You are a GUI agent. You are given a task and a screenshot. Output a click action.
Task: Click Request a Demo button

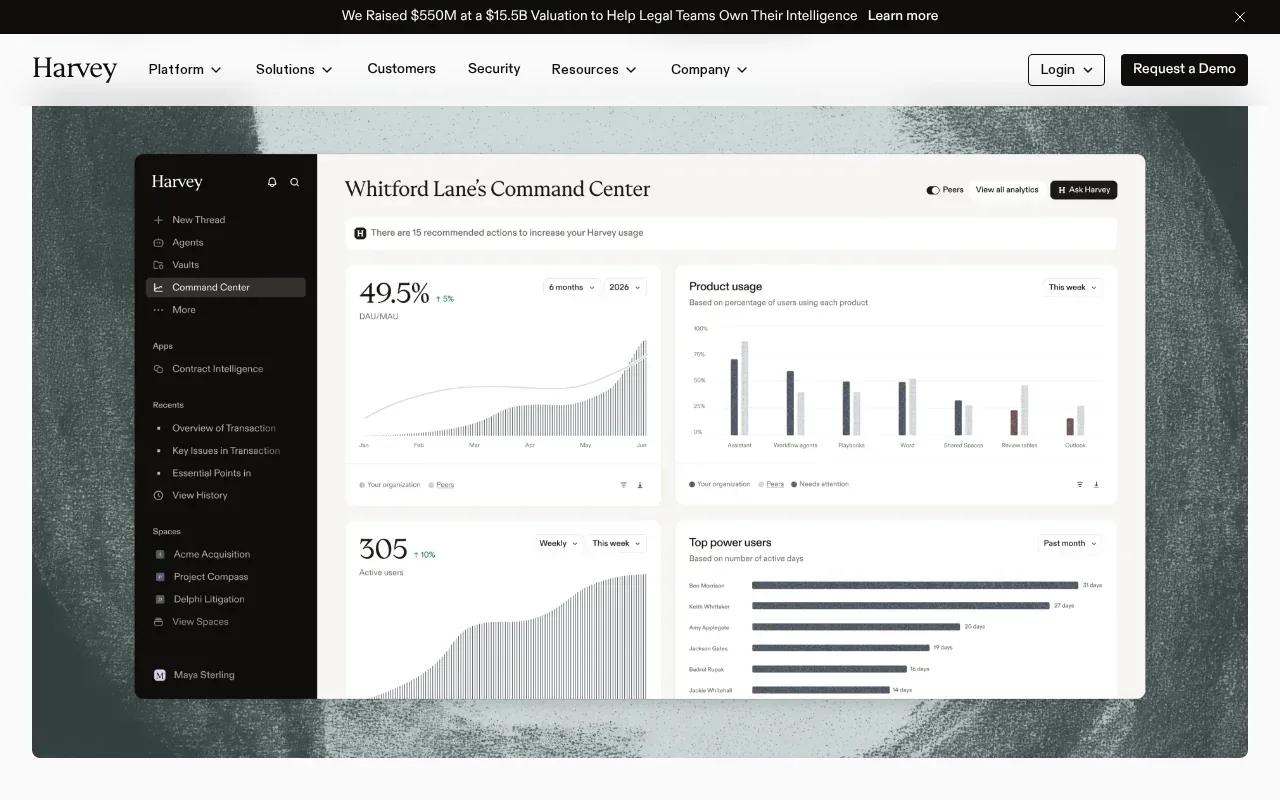(1184, 70)
